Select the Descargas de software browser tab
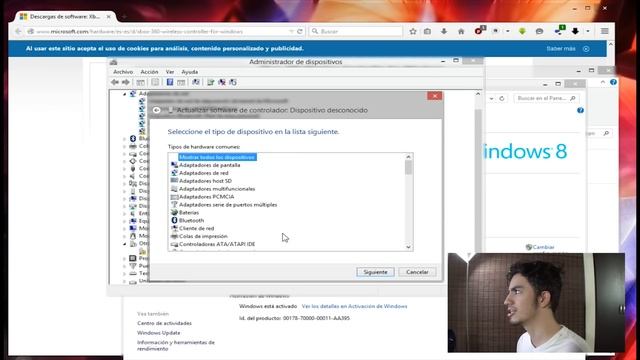This screenshot has height=360, width=640. click(65, 17)
